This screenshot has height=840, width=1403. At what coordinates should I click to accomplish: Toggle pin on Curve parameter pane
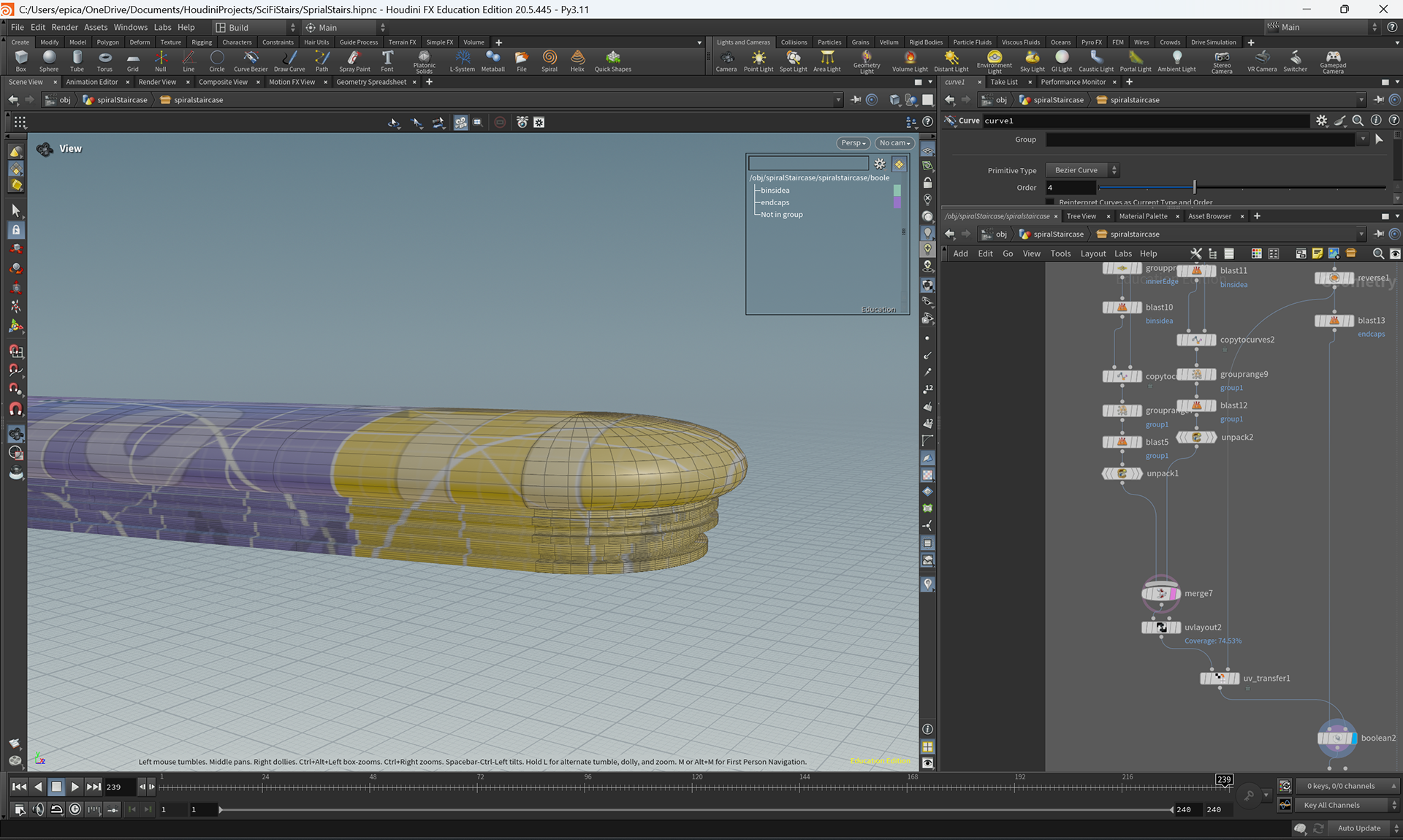coord(1379,100)
